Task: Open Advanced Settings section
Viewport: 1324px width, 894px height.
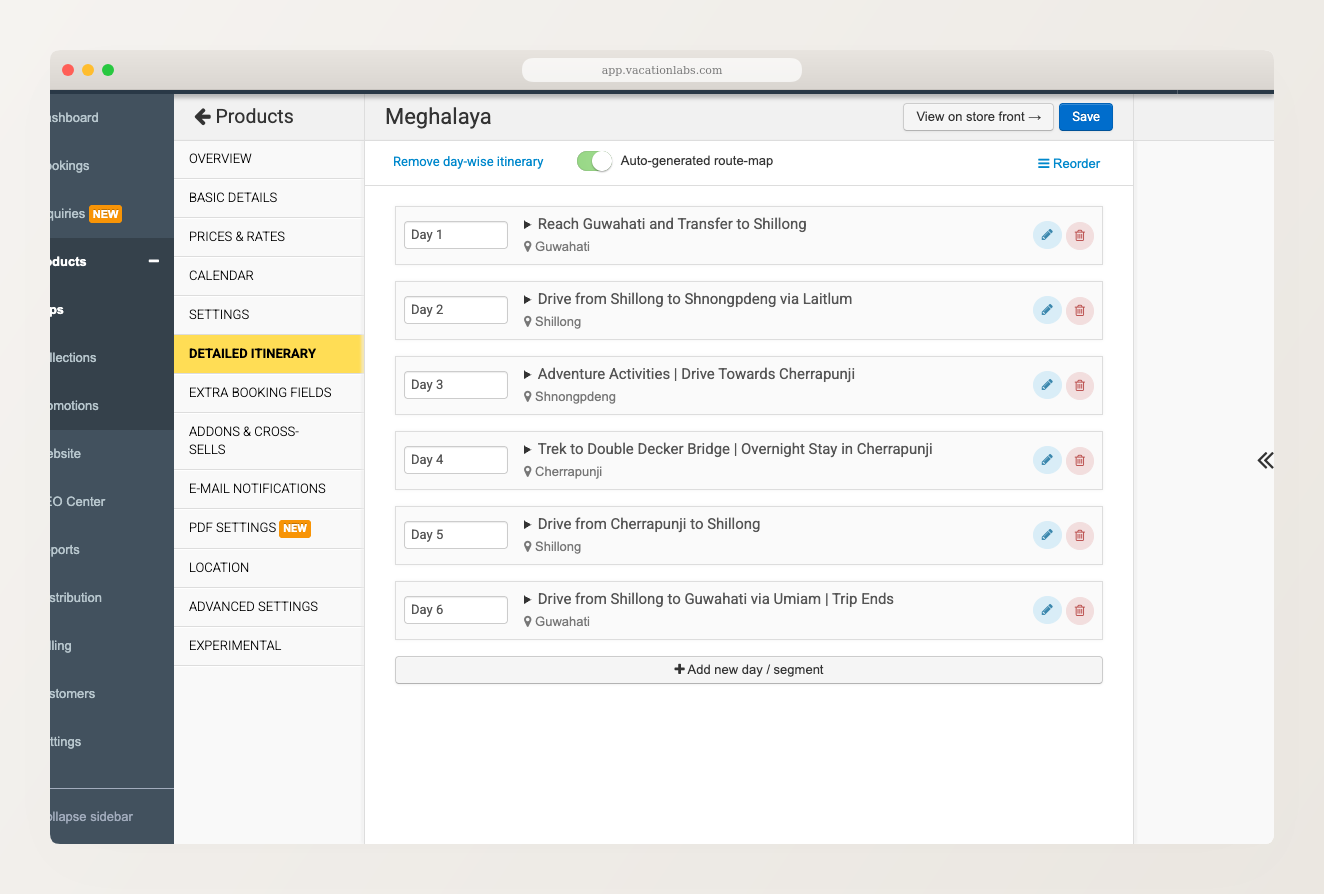Action: (x=268, y=607)
